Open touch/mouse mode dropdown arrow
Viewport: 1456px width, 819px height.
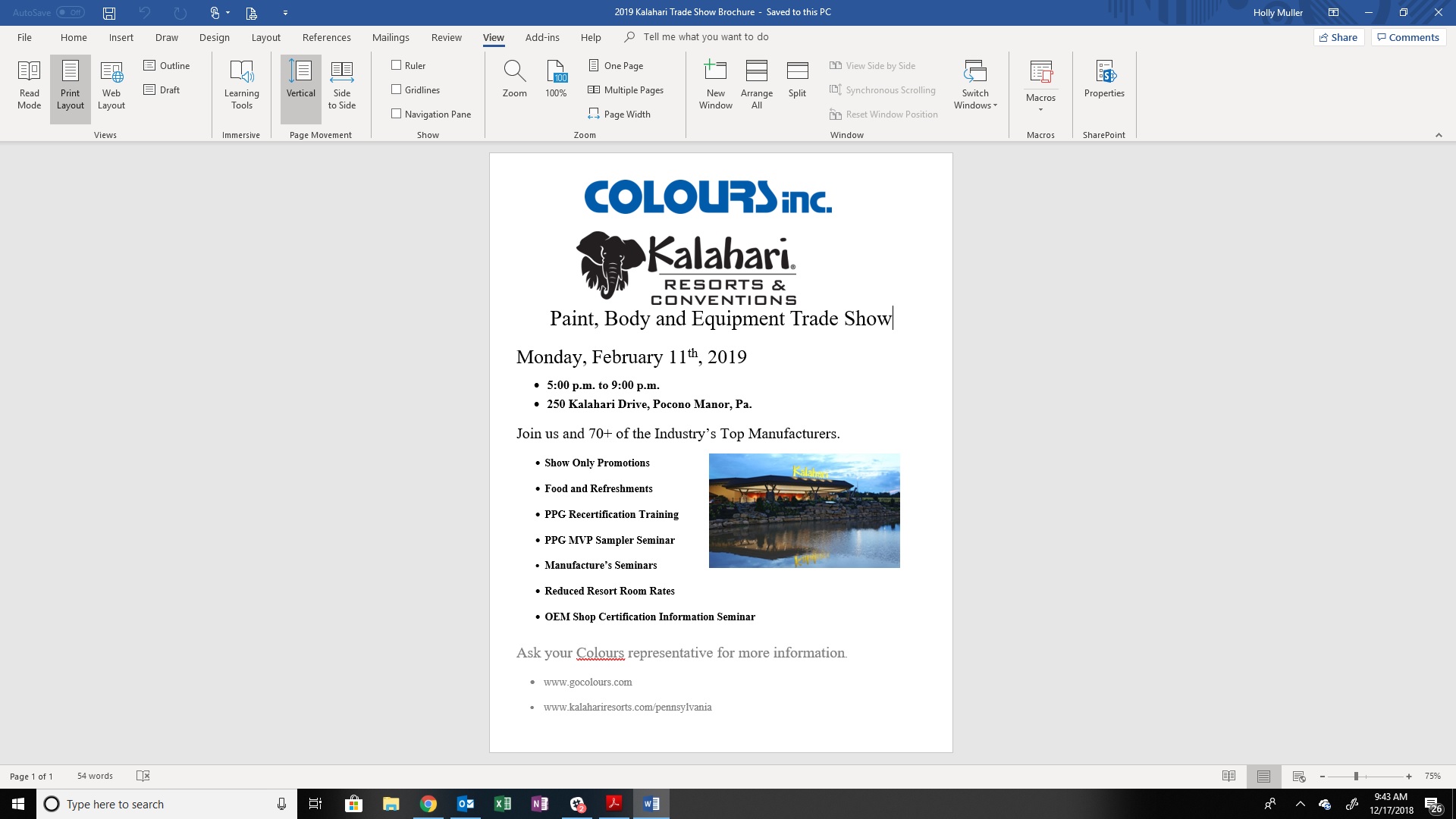(x=227, y=13)
